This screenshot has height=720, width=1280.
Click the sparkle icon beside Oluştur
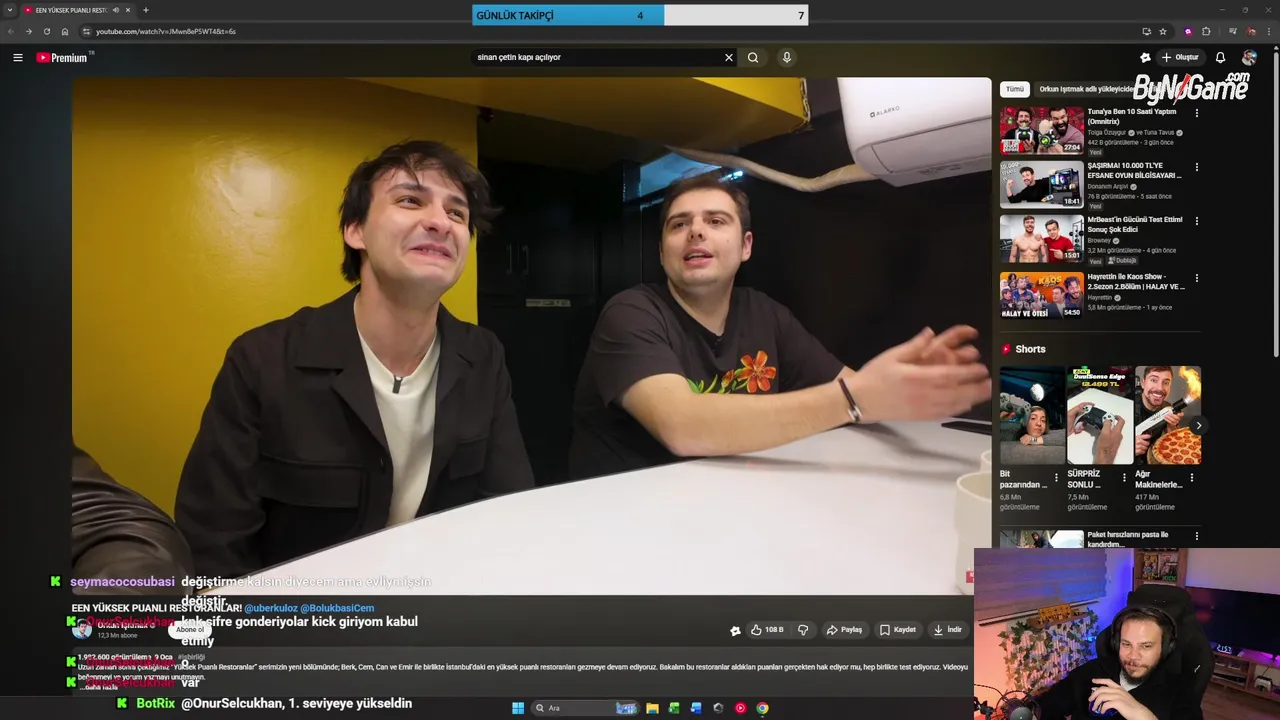pyautogui.click(x=1145, y=58)
